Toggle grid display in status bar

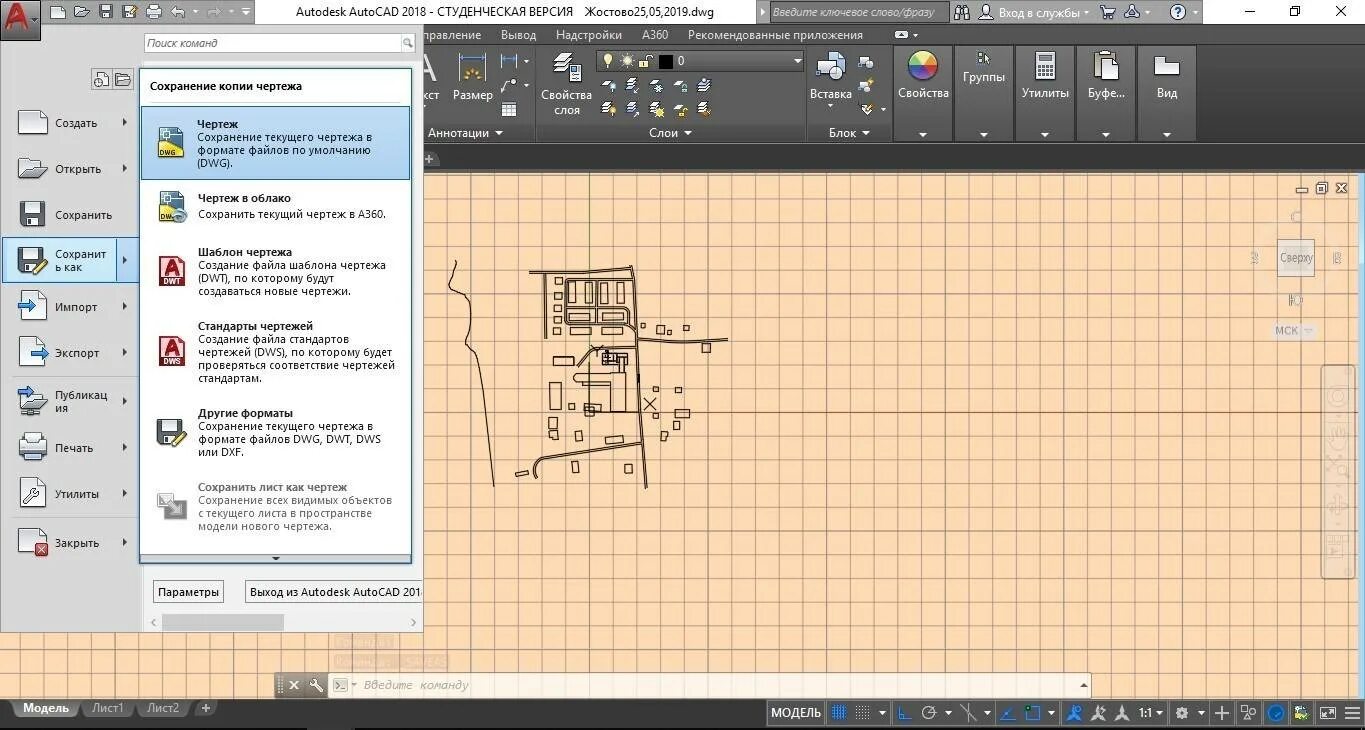tap(839, 713)
